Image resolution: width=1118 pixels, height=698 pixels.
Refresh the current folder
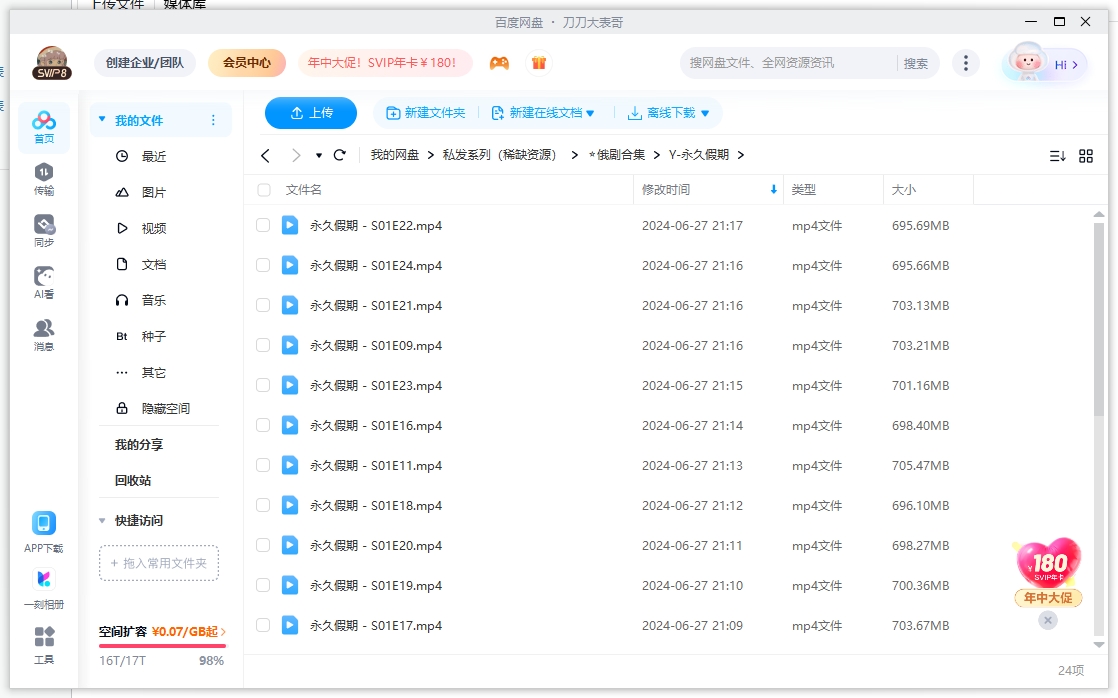[340, 155]
